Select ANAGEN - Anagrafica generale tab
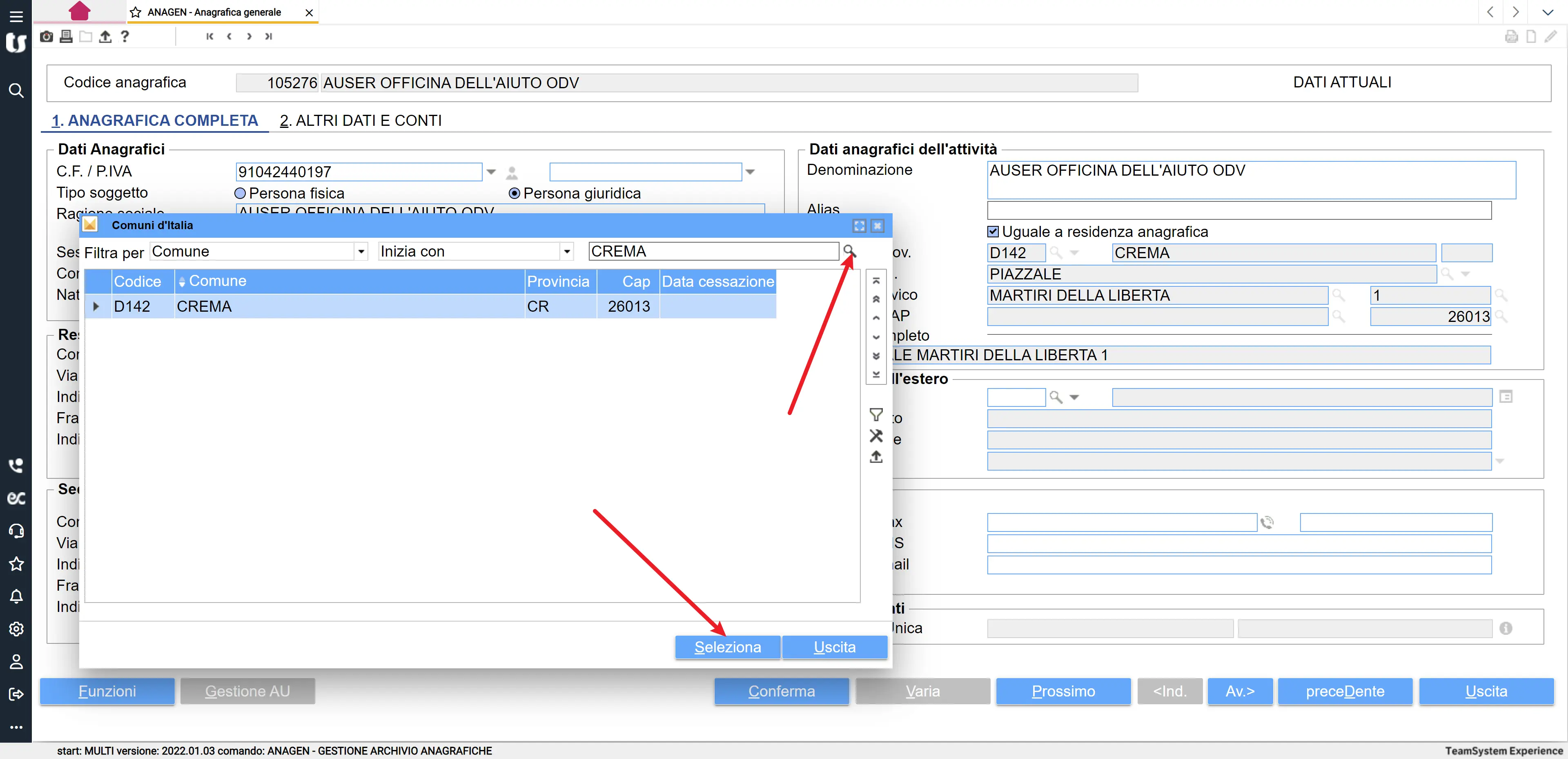Screen dimensions: 1568x759 [x=214, y=12]
